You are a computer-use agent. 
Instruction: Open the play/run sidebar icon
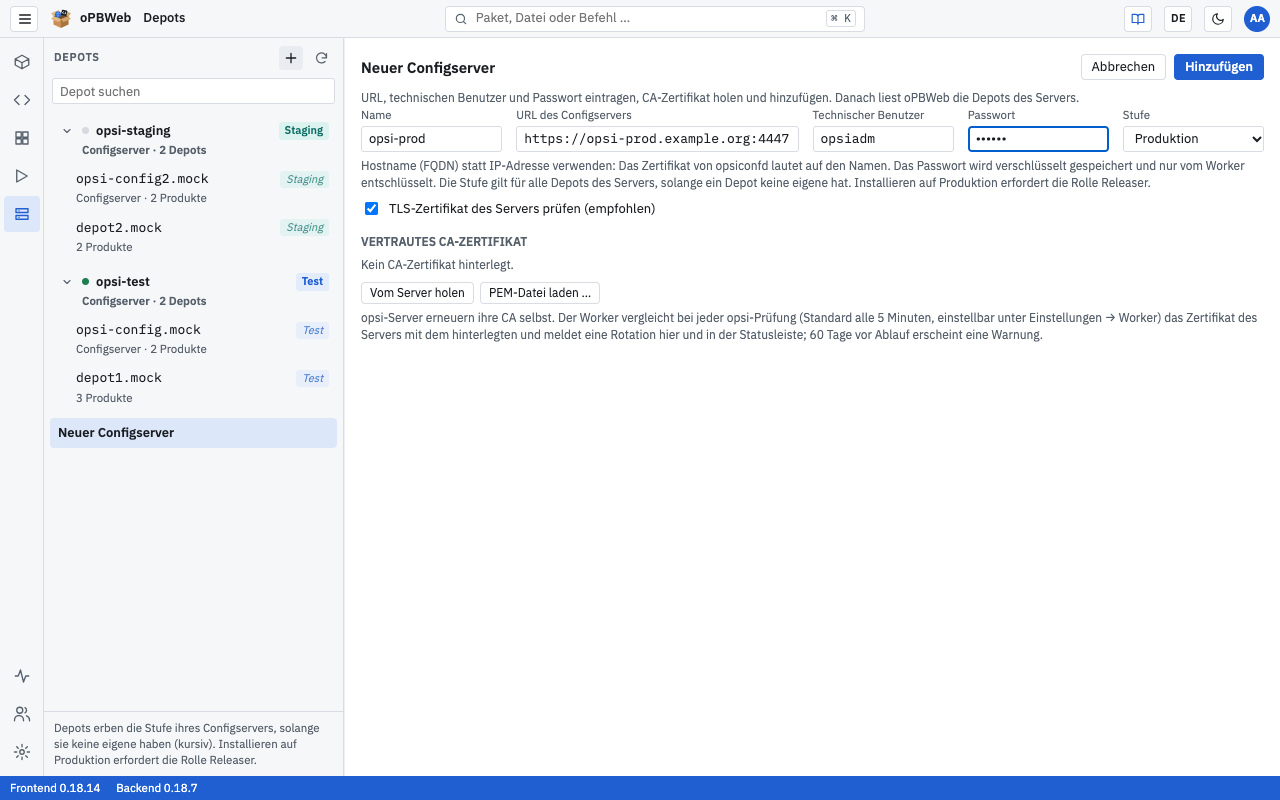tap(22, 176)
